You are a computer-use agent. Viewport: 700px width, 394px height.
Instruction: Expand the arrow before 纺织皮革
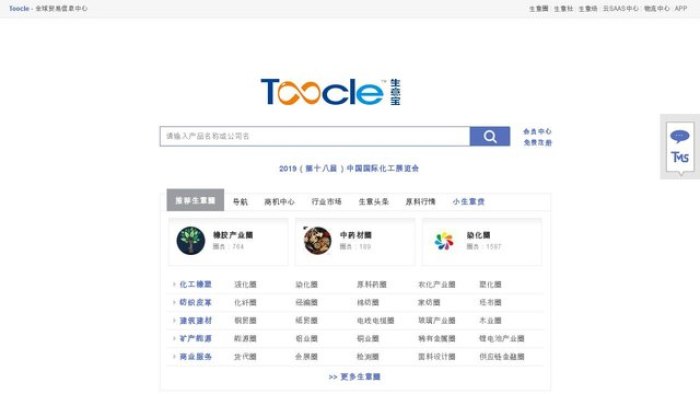point(174,302)
